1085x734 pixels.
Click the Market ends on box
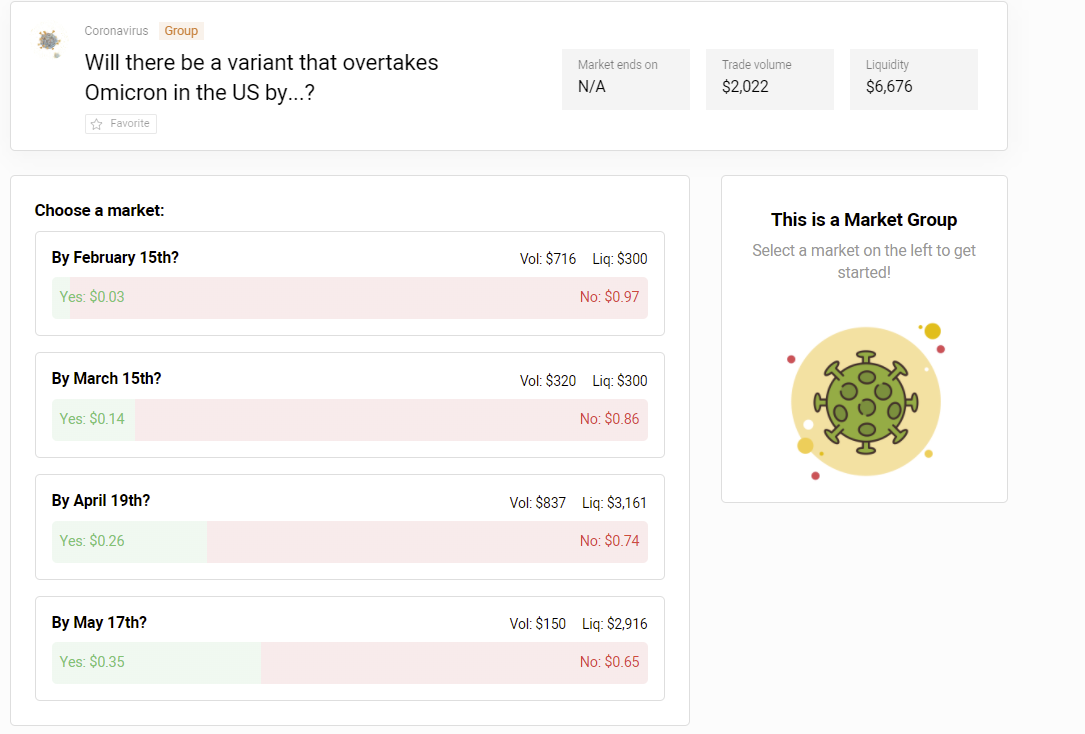[625, 78]
